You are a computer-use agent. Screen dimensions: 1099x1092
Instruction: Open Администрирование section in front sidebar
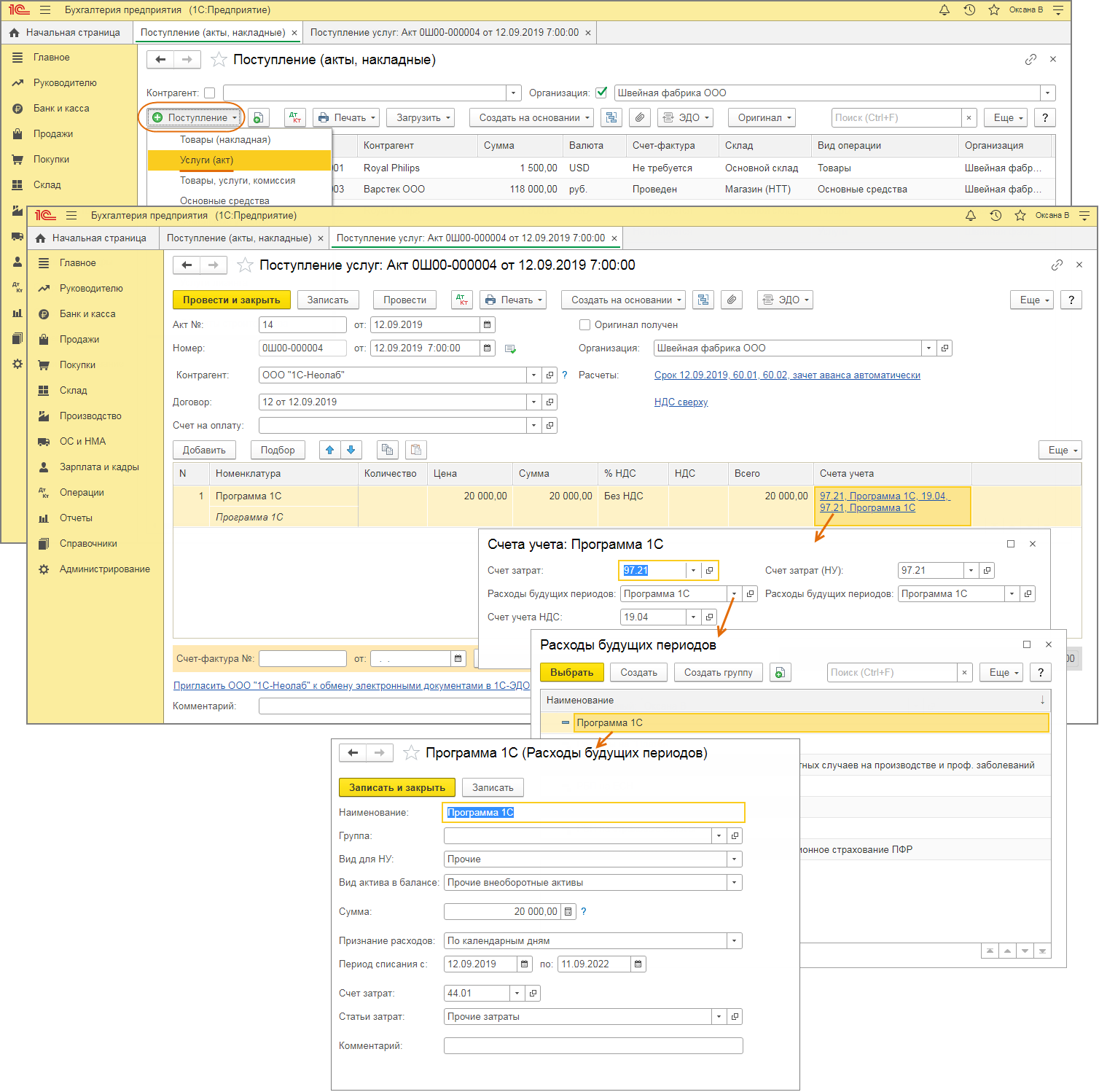[x=105, y=569]
